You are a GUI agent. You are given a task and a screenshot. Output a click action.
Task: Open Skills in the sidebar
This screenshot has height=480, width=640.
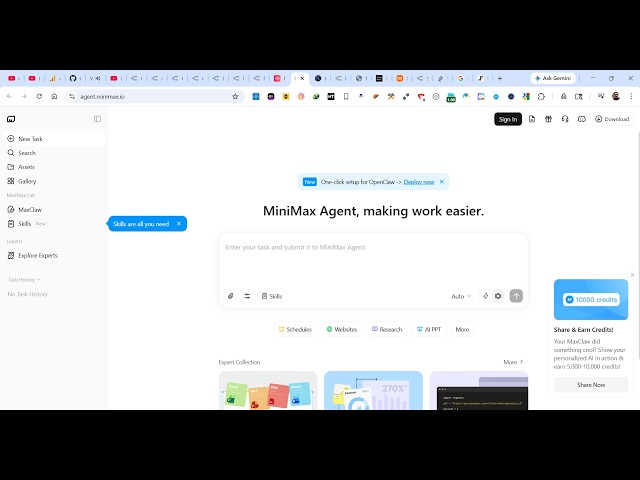pos(55,224)
